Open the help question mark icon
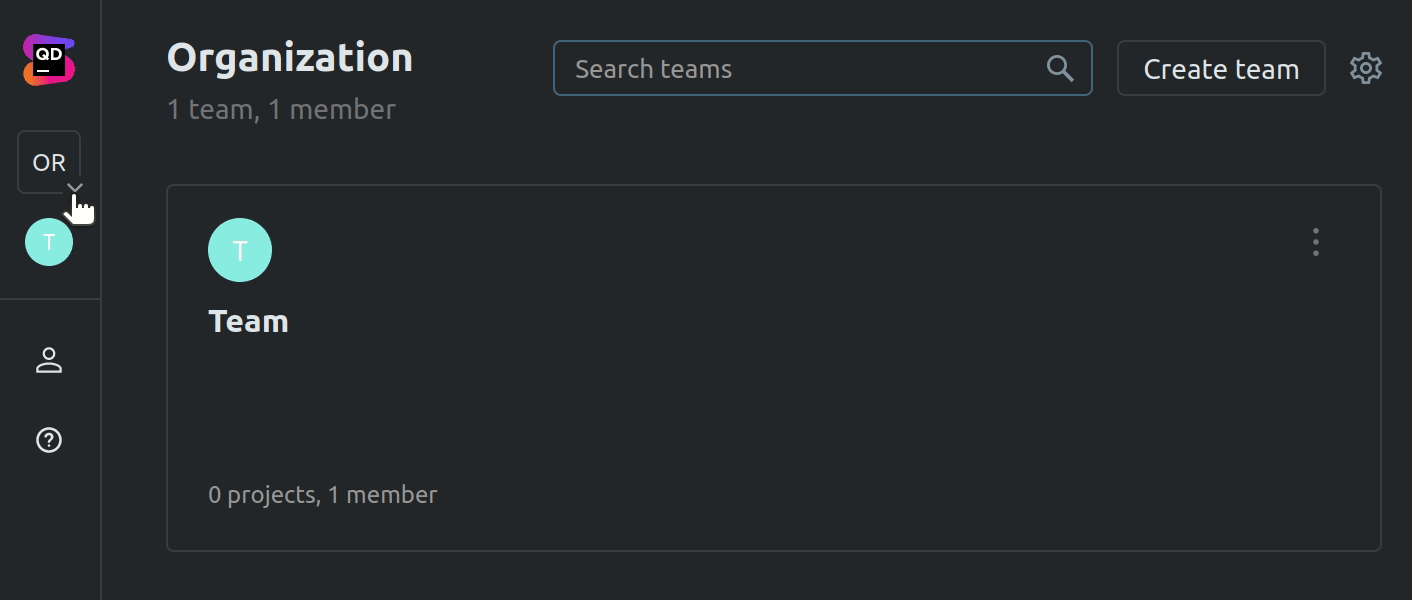 click(49, 440)
